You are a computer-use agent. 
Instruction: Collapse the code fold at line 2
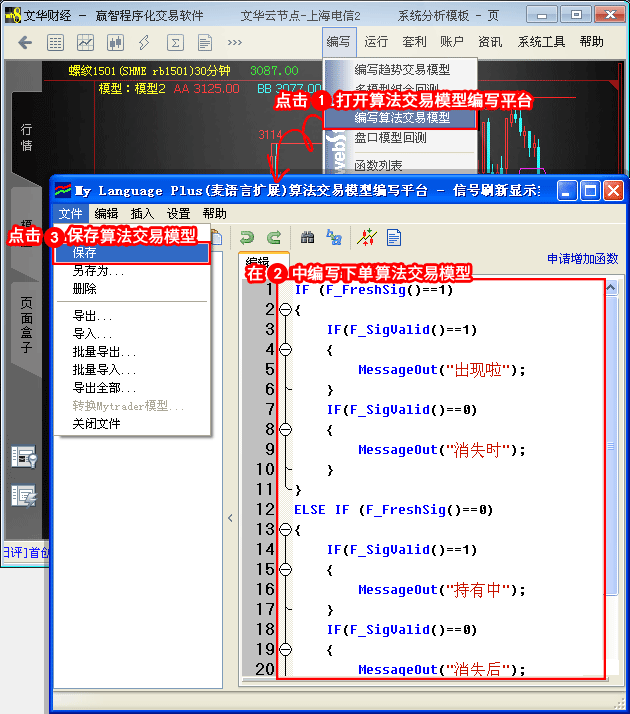coord(285,310)
